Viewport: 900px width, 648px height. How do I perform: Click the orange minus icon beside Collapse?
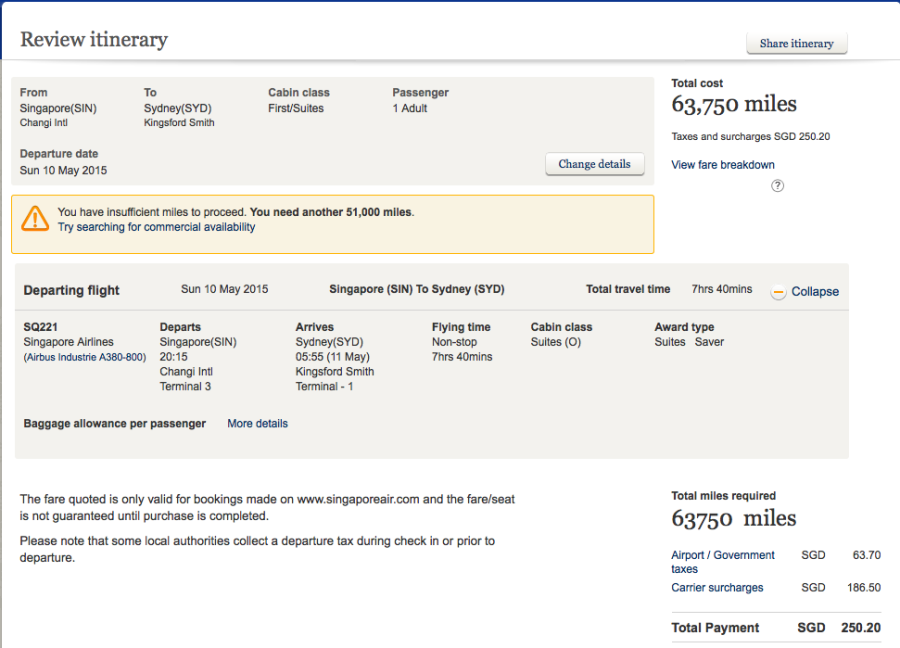778,292
